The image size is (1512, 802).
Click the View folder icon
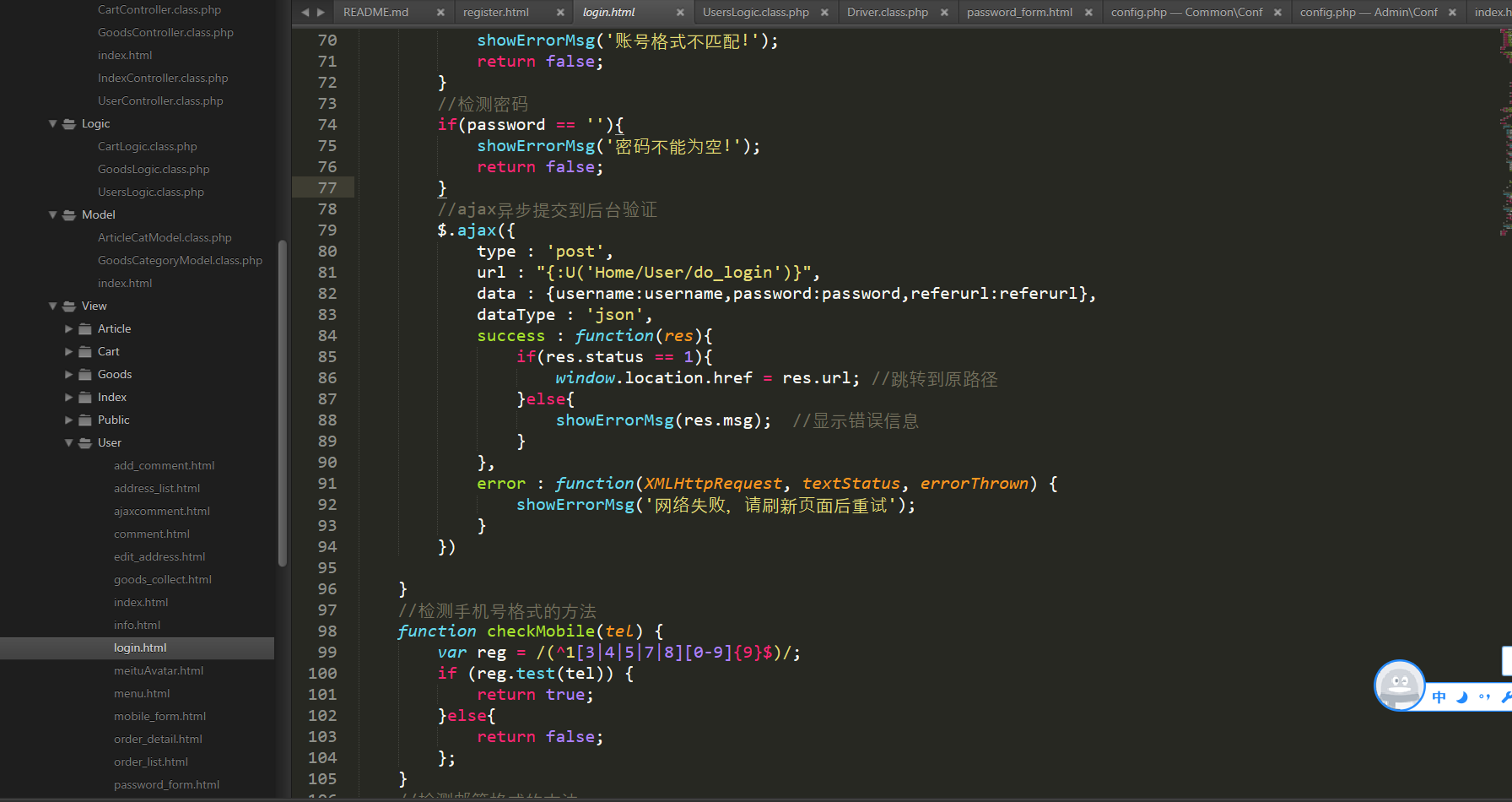69,306
